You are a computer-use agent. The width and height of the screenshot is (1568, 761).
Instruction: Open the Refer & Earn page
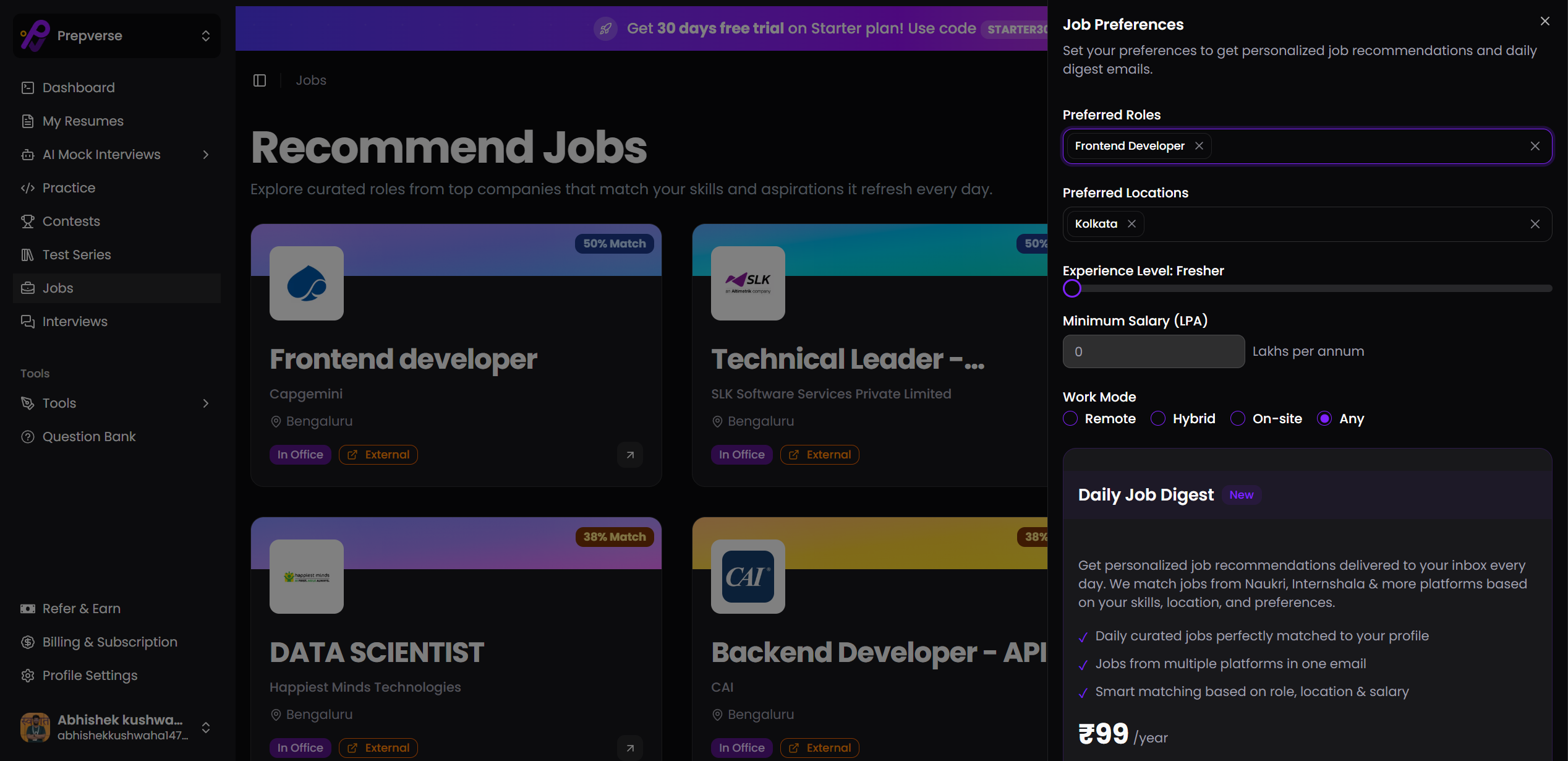tap(81, 608)
